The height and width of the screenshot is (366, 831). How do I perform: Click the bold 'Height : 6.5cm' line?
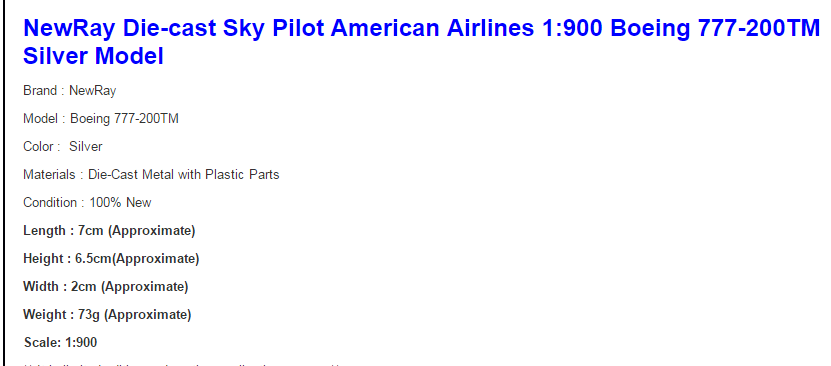coord(111,259)
